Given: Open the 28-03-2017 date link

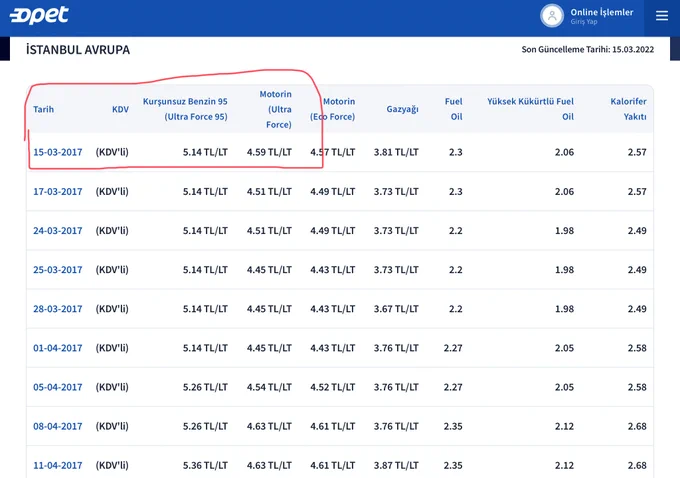Looking at the screenshot, I should point(58,309).
